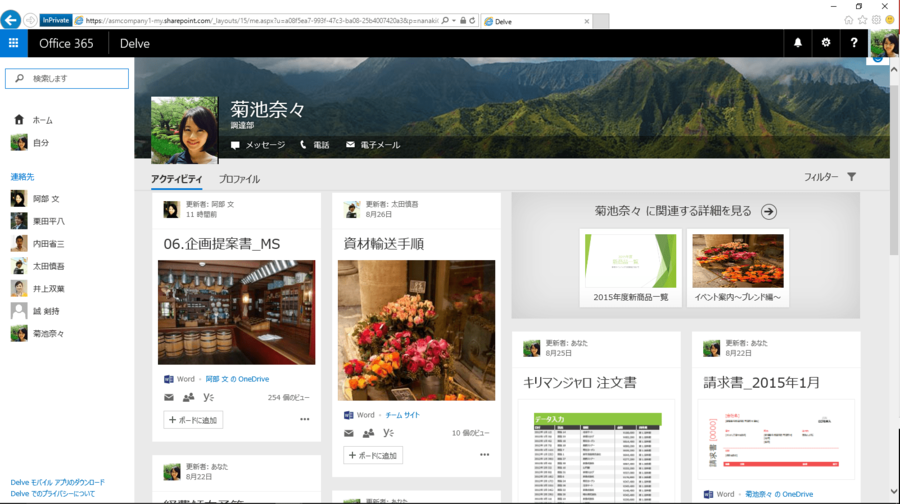Open more options on 資材輸送手順 card
The image size is (900, 504).
point(484,455)
